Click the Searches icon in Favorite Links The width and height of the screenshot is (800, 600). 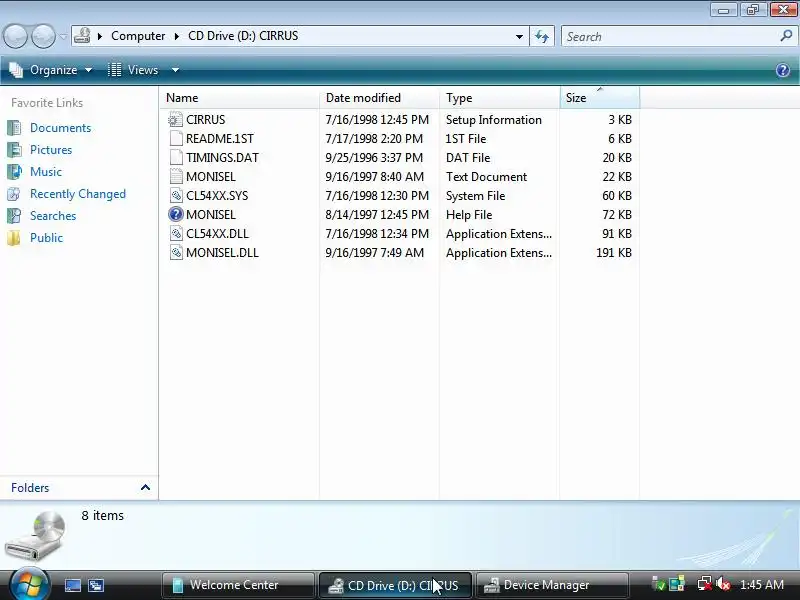point(14,216)
